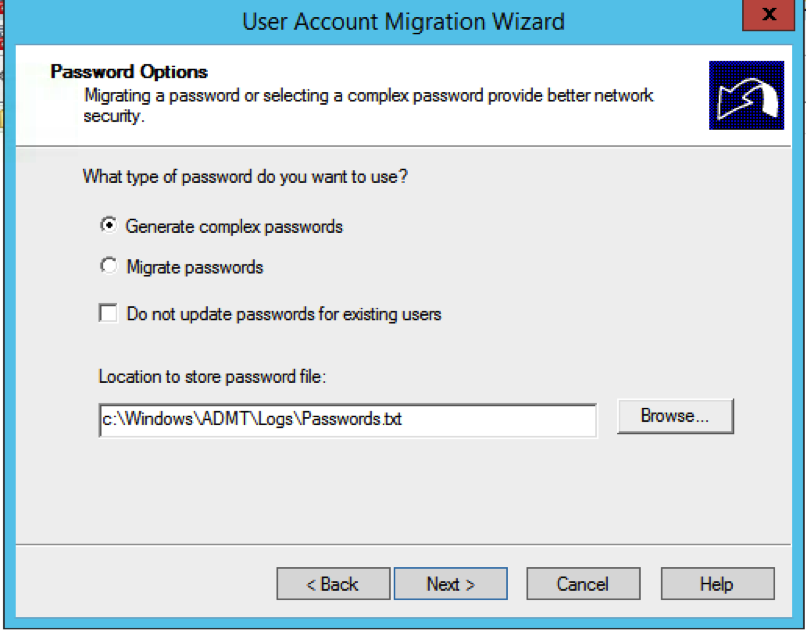Choose the Migrate passwords radio circle

(x=108, y=267)
